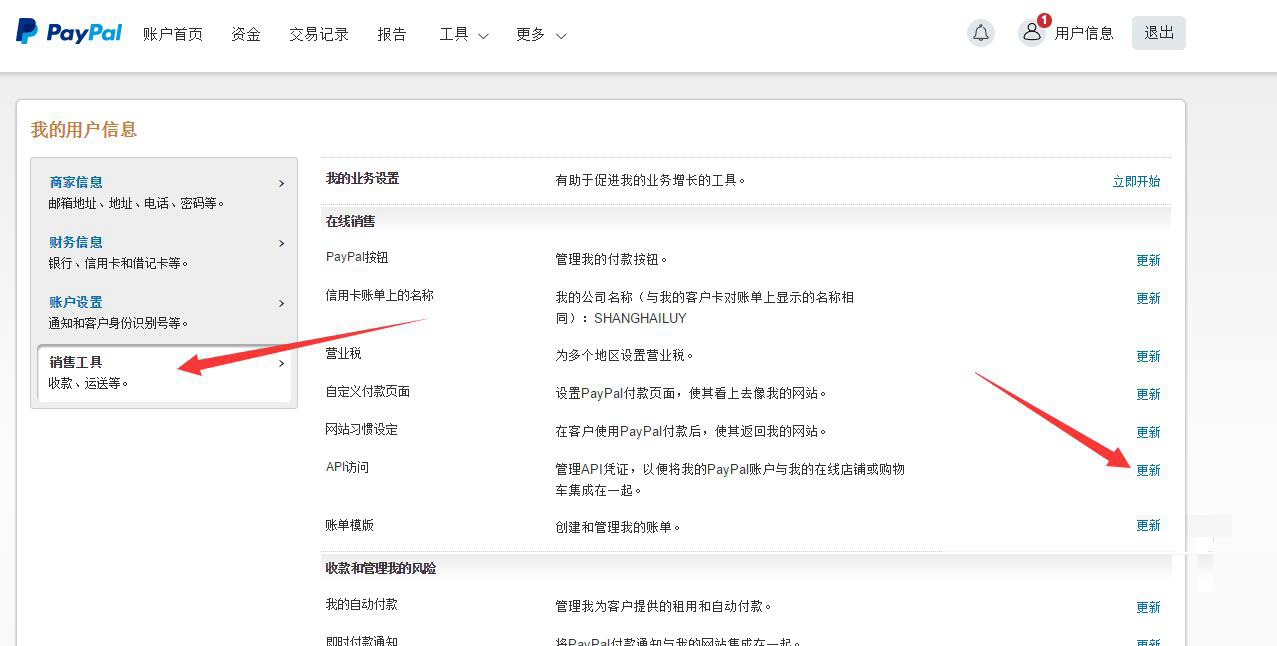
Task: Open 商家信息 in the sidebar
Action: [76, 182]
